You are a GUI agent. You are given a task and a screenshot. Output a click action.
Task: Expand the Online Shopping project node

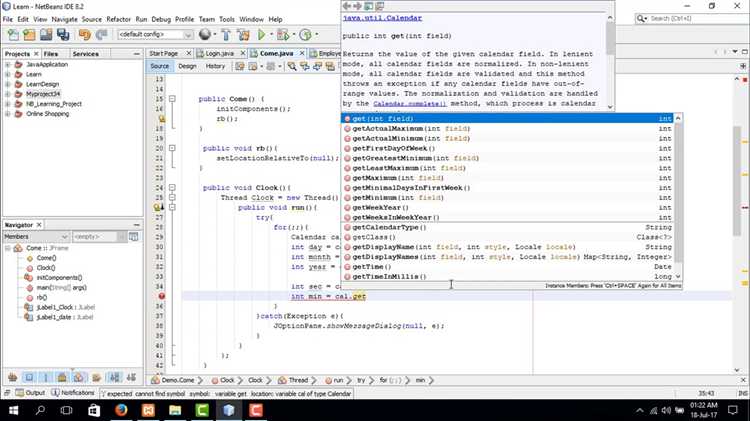8,113
